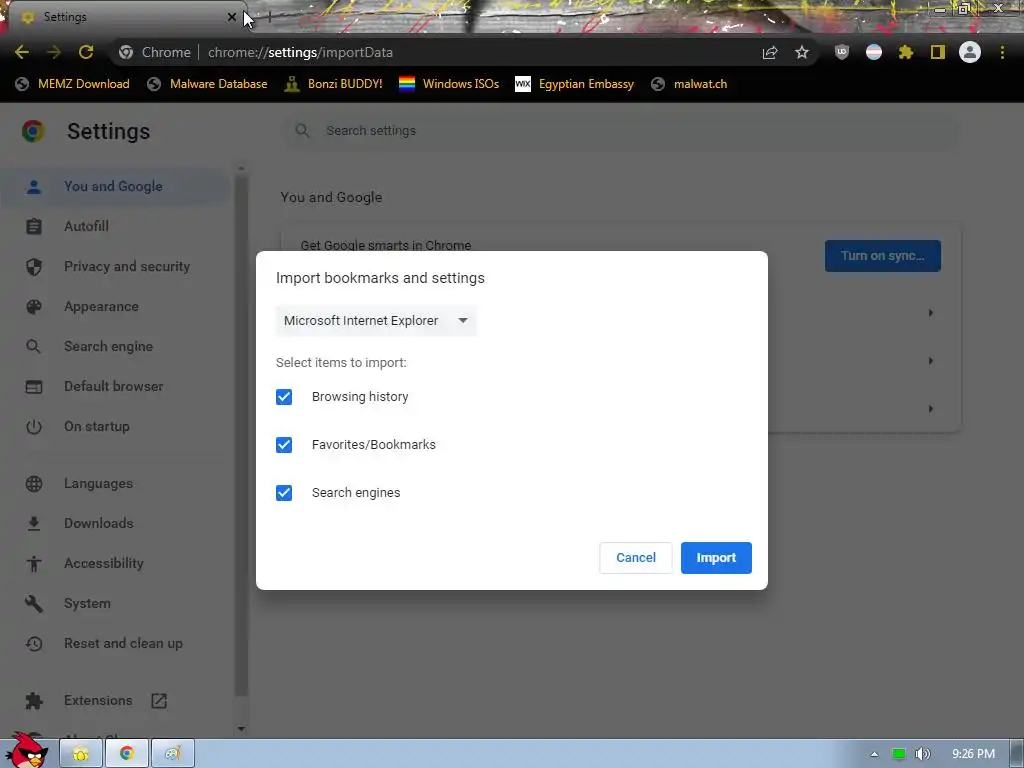Open Default browser settings section
The image size is (1024, 768).
114,386
